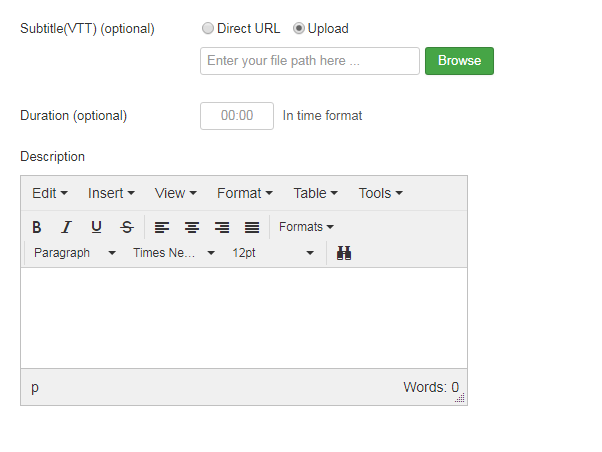Select the Direct URL radio option
Viewport: 602px width, 452px height.
[208, 29]
